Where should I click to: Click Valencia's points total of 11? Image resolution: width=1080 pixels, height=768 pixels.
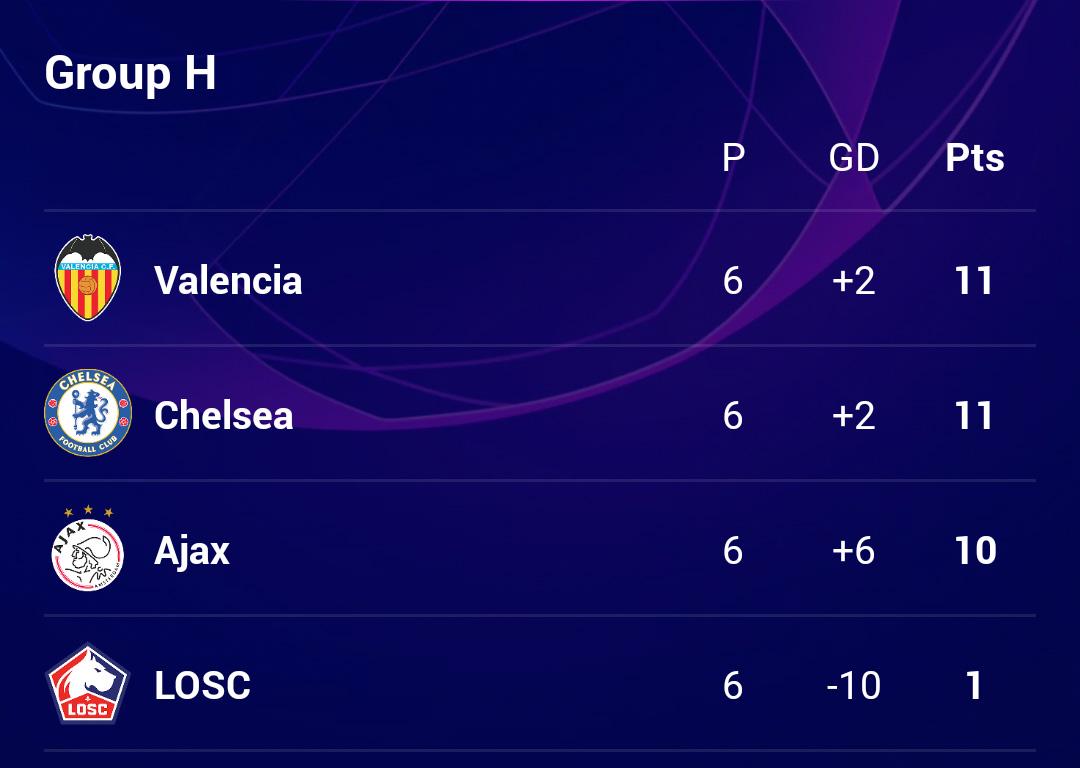[x=974, y=281]
